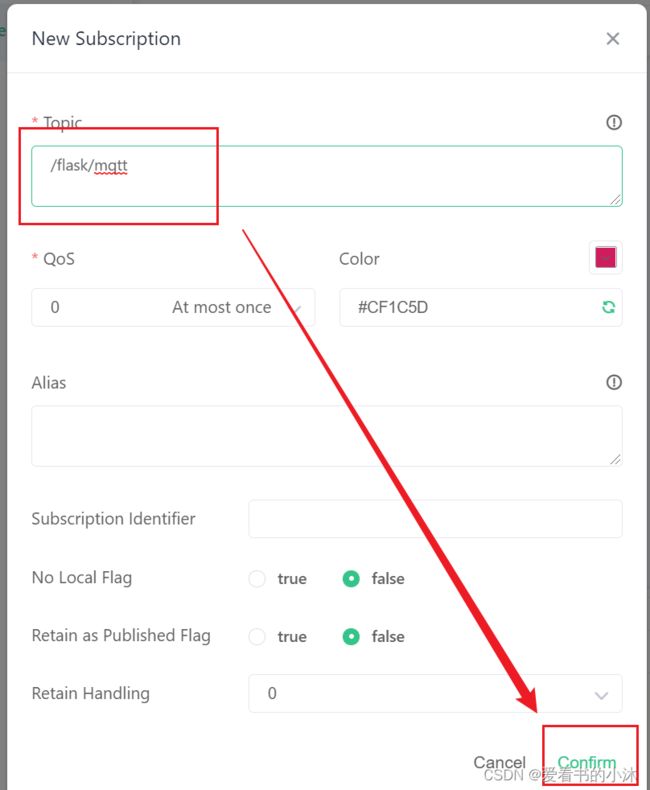
Task: Expand Retain Handling options via chevron arrow
Action: (601, 696)
